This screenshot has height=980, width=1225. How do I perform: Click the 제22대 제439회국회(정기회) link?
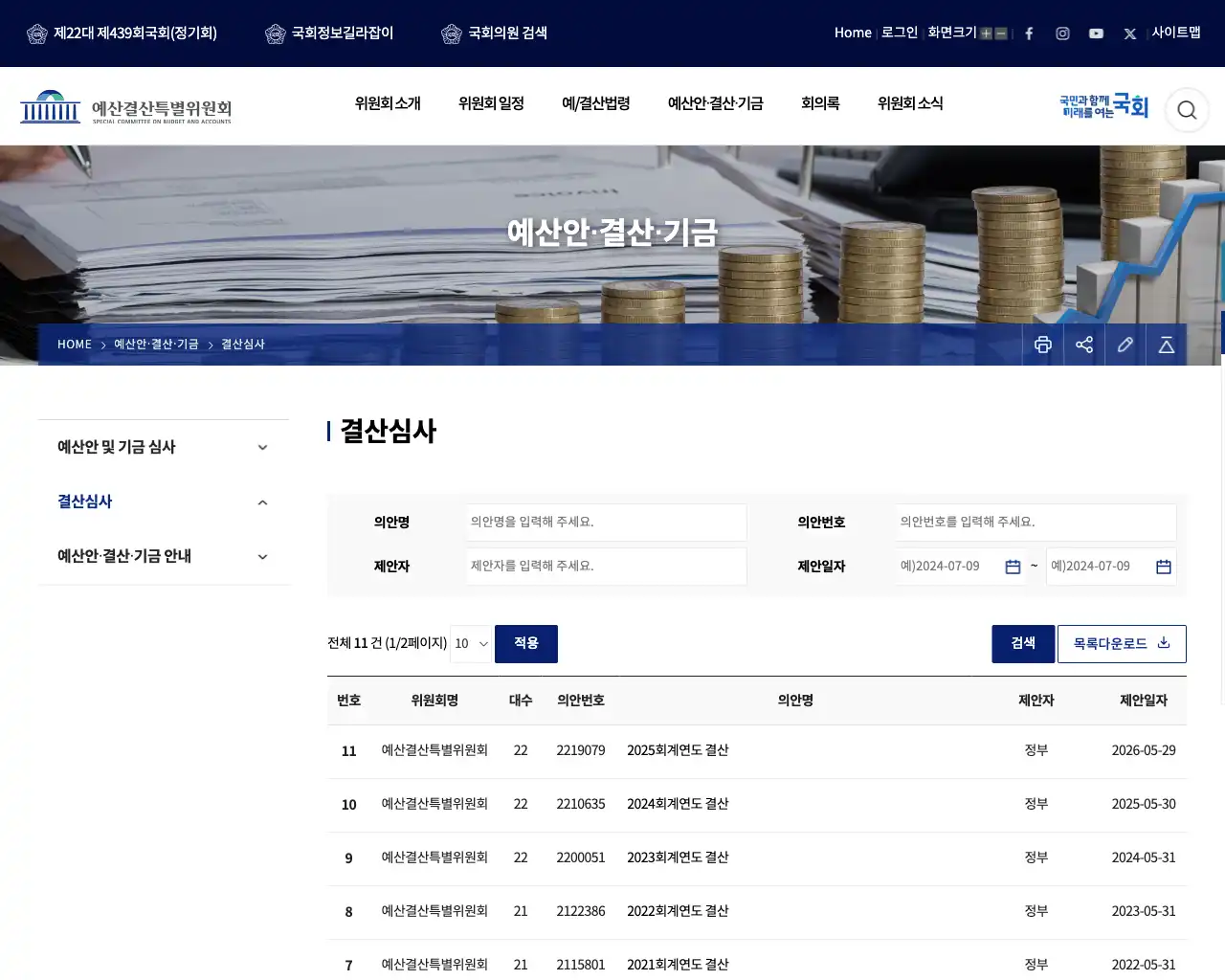122,33
